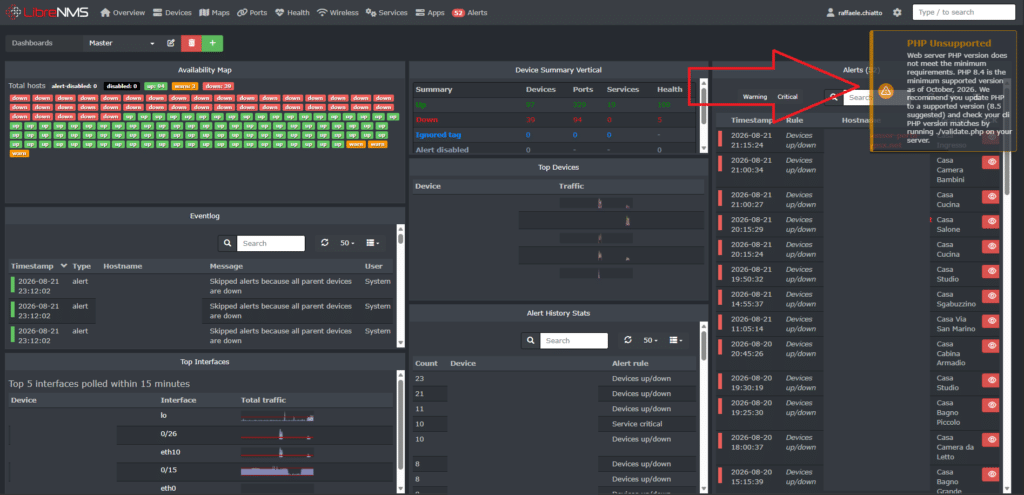Click the 'Service critical' alert rule cell
The image size is (1024, 495).
[x=637, y=424]
